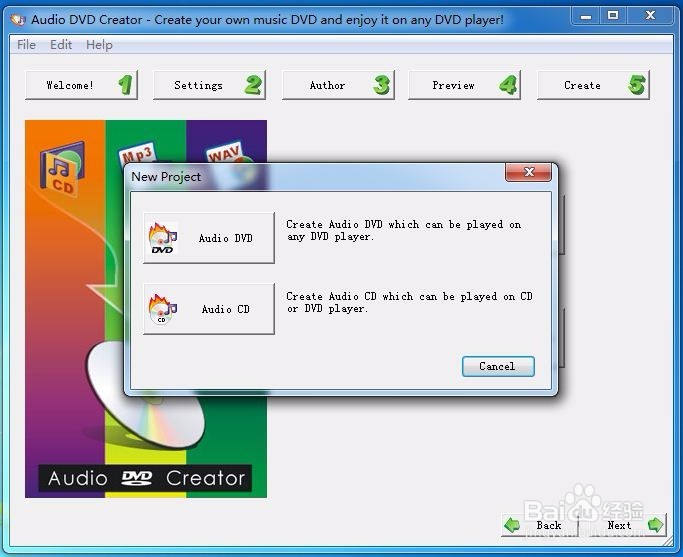
Task: Click the green number 4 icon
Action: (508, 84)
